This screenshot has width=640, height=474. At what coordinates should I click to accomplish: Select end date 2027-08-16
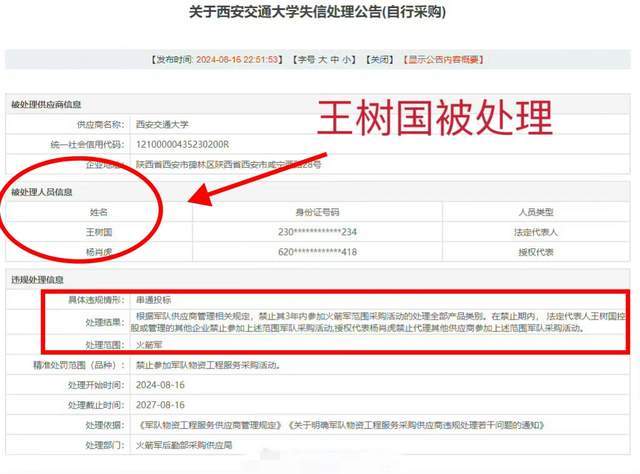coord(160,405)
